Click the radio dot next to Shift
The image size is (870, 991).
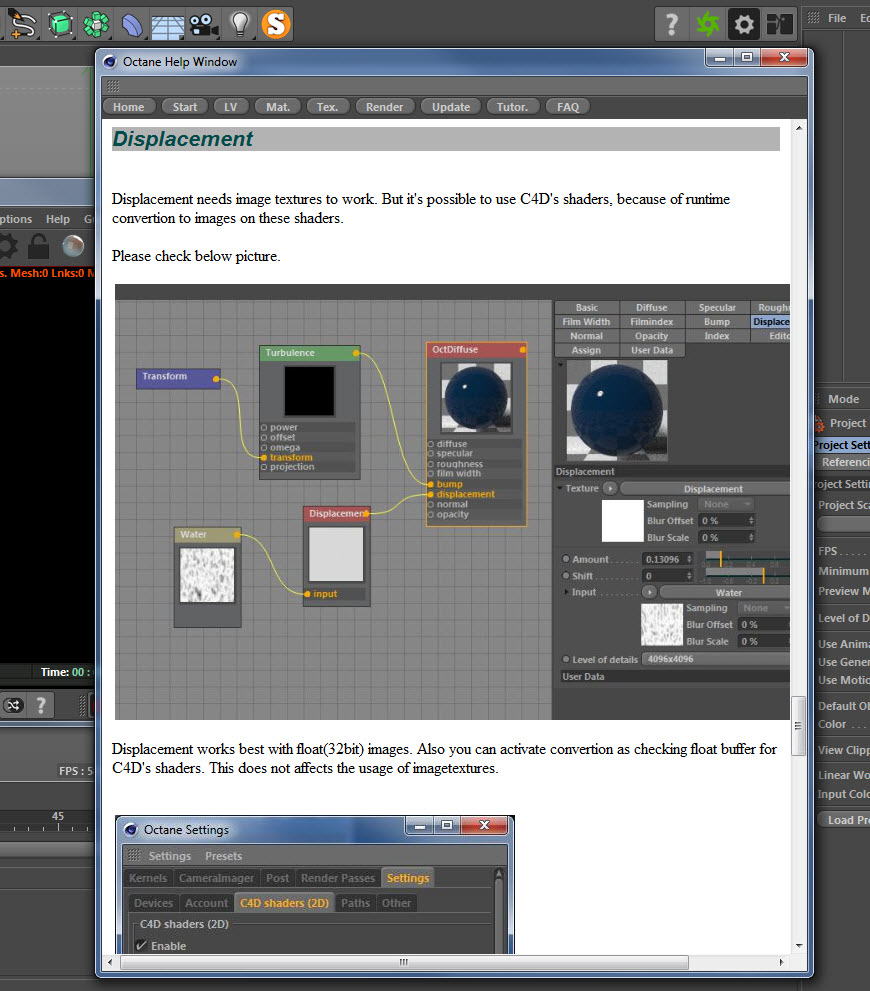(566, 575)
